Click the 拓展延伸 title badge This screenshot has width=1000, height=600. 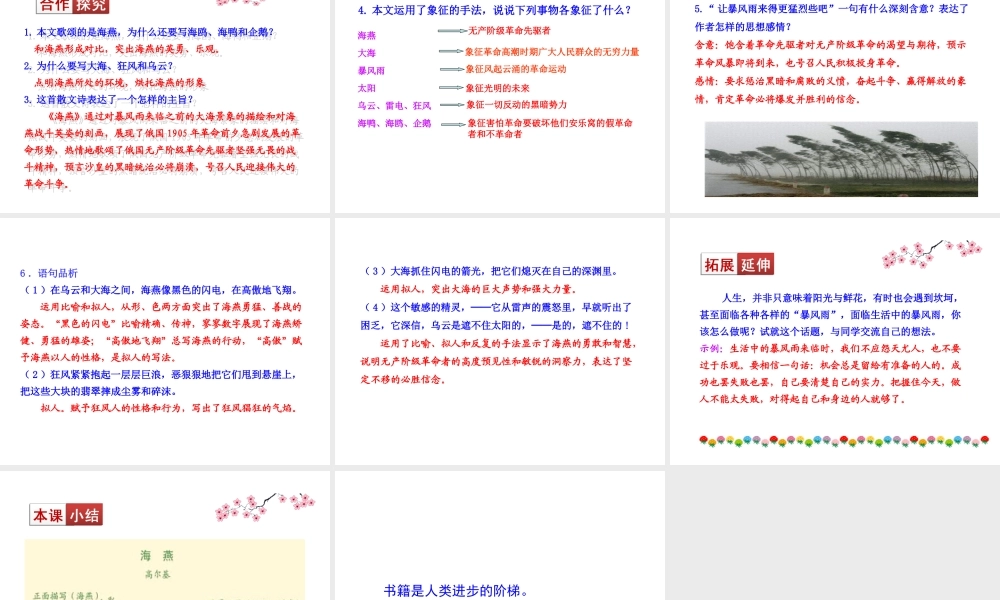(737, 264)
